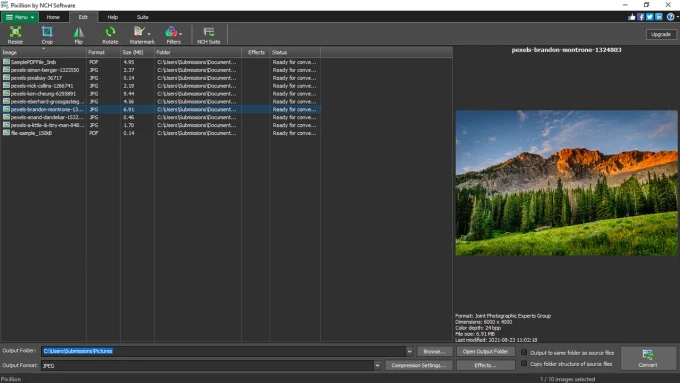The width and height of the screenshot is (680, 383).
Task: Click the SamplePDFFile_5mb file icon
Action: tap(6, 62)
